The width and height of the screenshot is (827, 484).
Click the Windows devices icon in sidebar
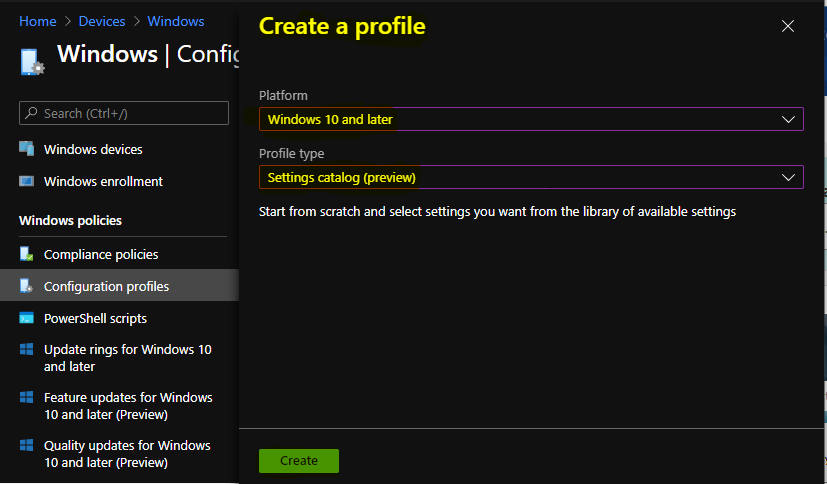point(26,149)
